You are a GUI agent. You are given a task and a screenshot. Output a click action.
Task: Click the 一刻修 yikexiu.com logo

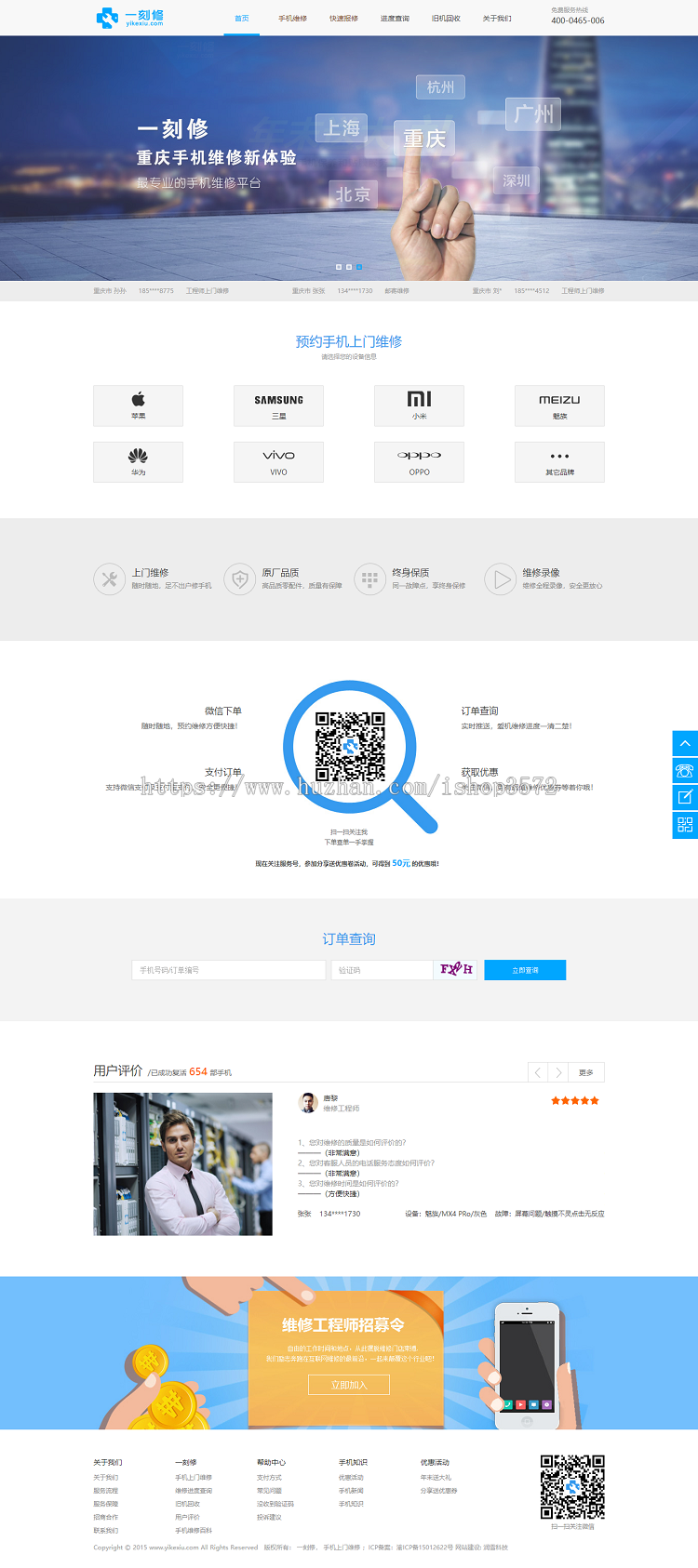click(130, 18)
